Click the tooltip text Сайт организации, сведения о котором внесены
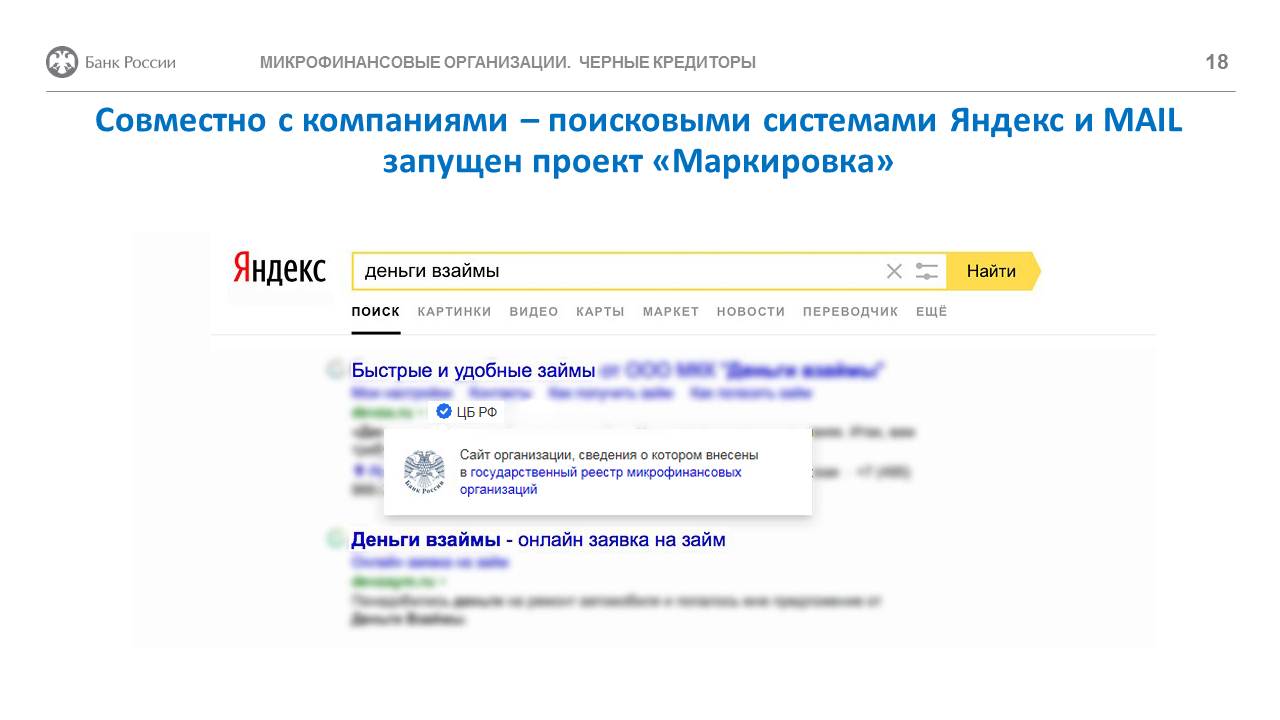Image resolution: width=1280 pixels, height=720 pixels. (x=609, y=455)
